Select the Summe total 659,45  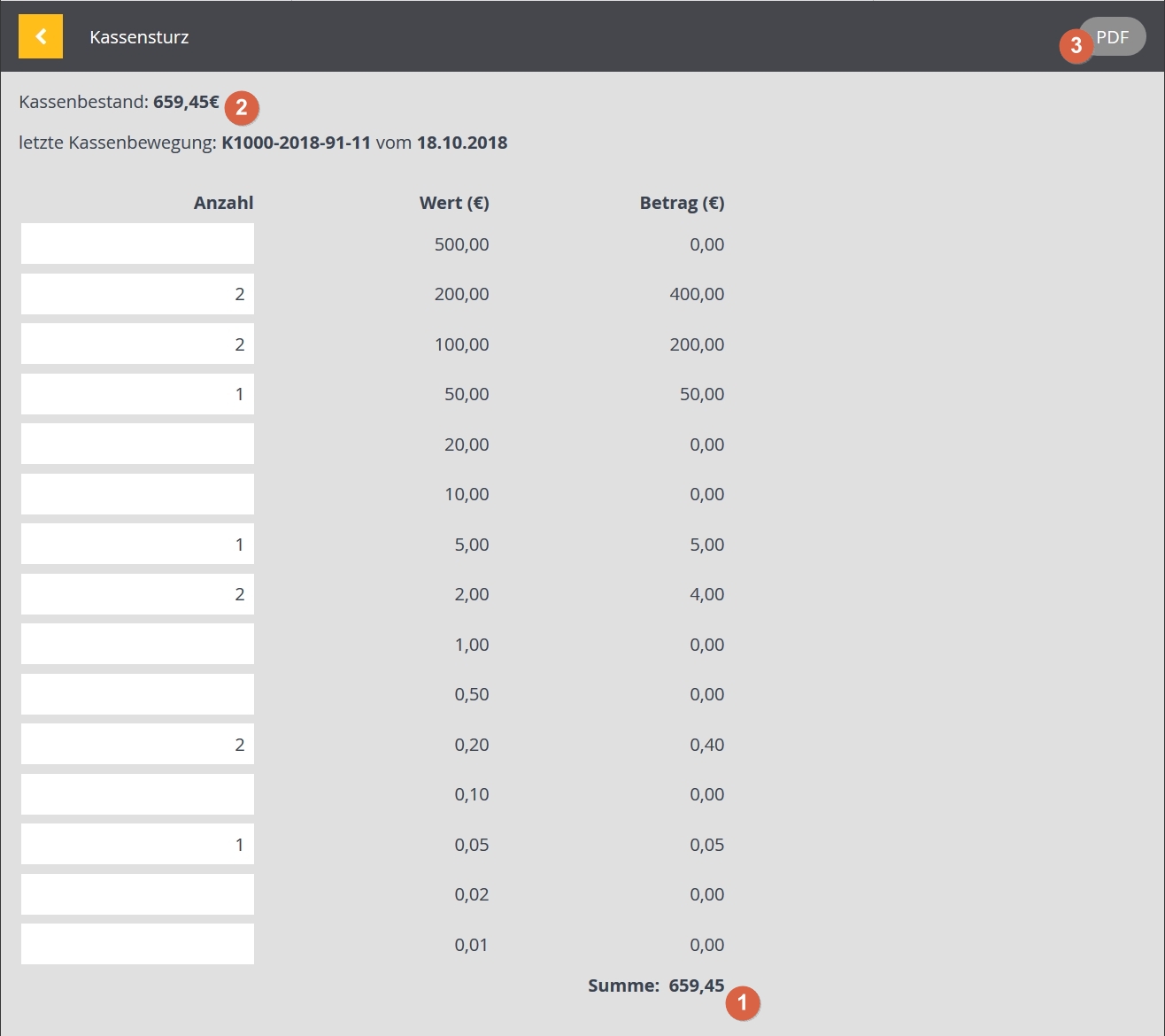696,986
